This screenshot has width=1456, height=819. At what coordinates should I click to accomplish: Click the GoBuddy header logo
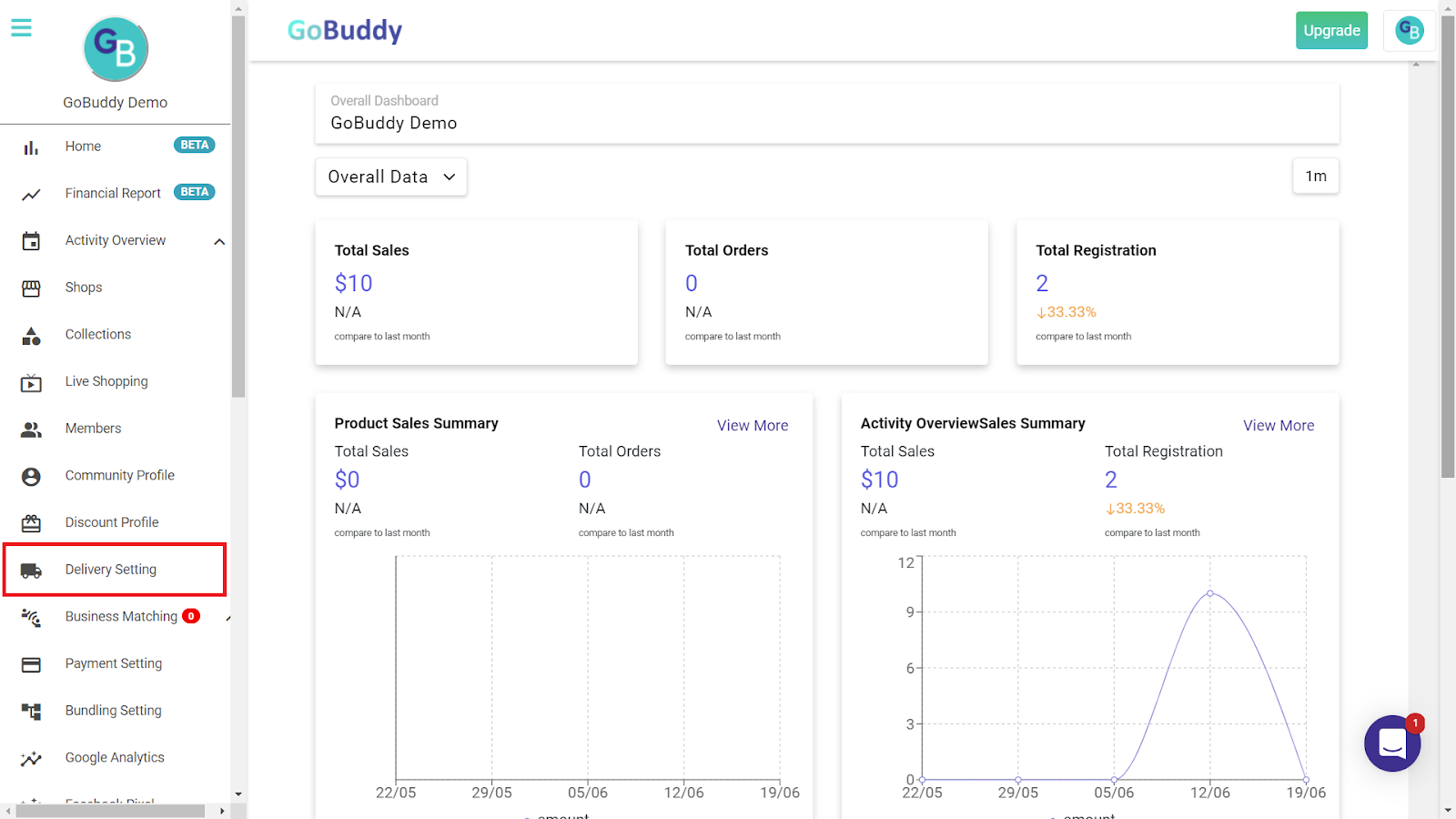[345, 31]
